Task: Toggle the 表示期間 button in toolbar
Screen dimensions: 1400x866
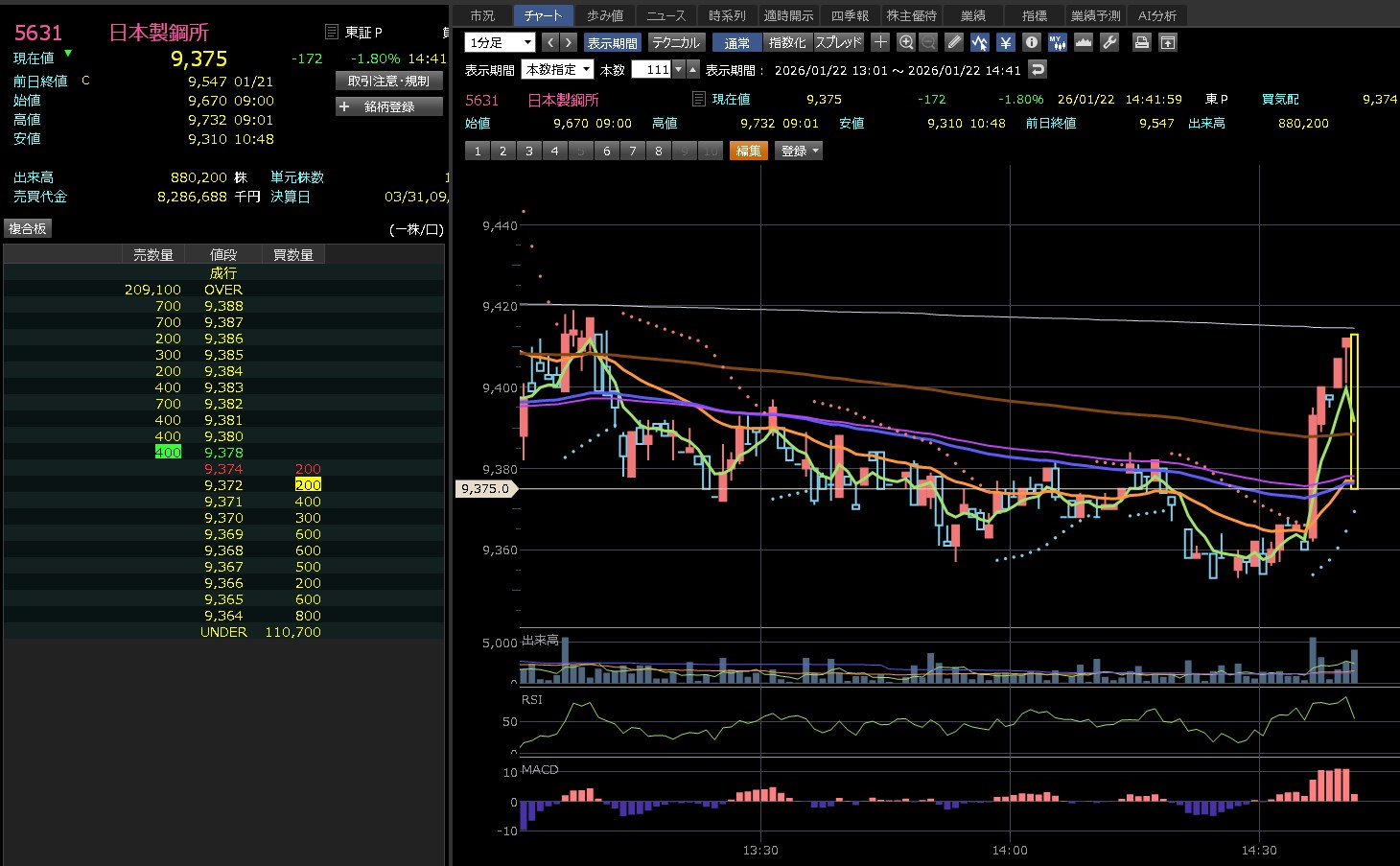Action: [x=612, y=43]
